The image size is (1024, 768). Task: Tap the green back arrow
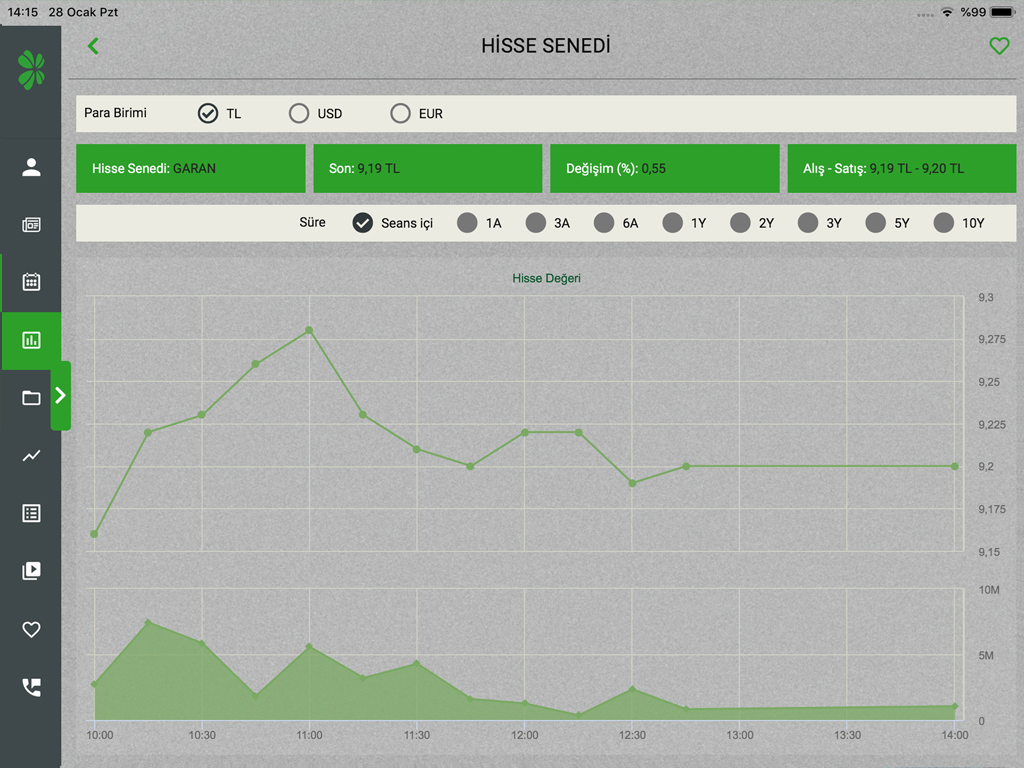(x=93, y=46)
